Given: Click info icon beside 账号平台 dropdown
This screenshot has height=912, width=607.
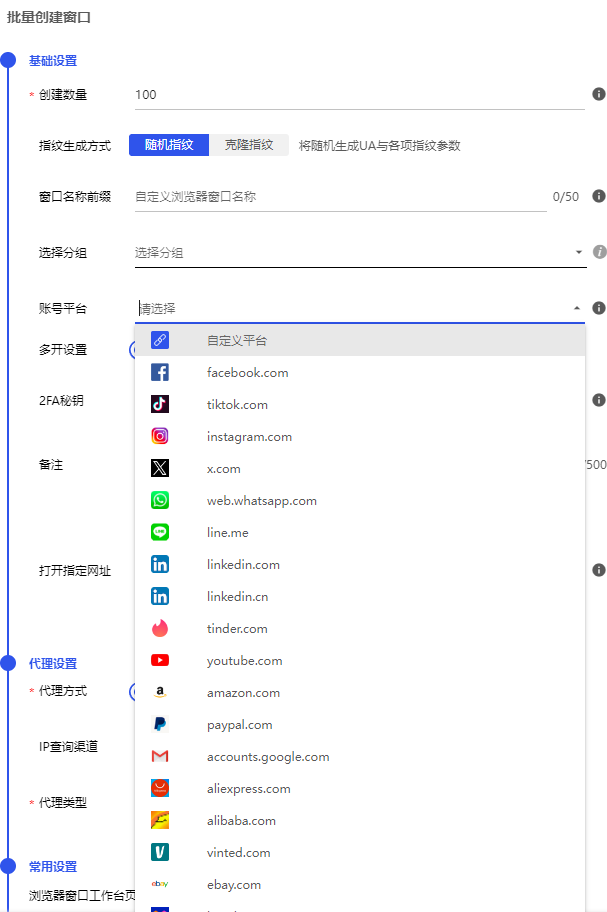Looking at the screenshot, I should 599,308.
